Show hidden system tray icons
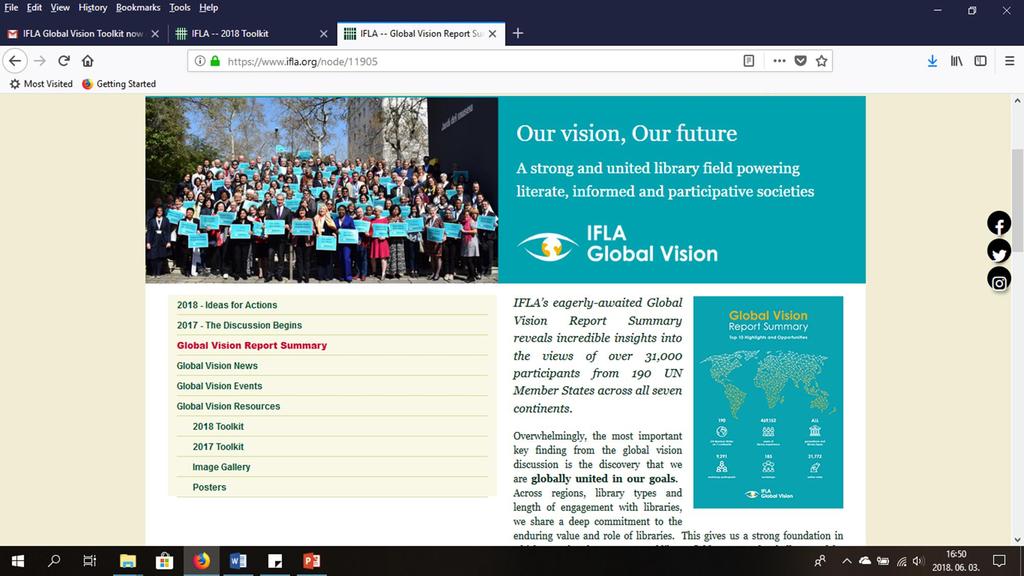 pos(846,561)
